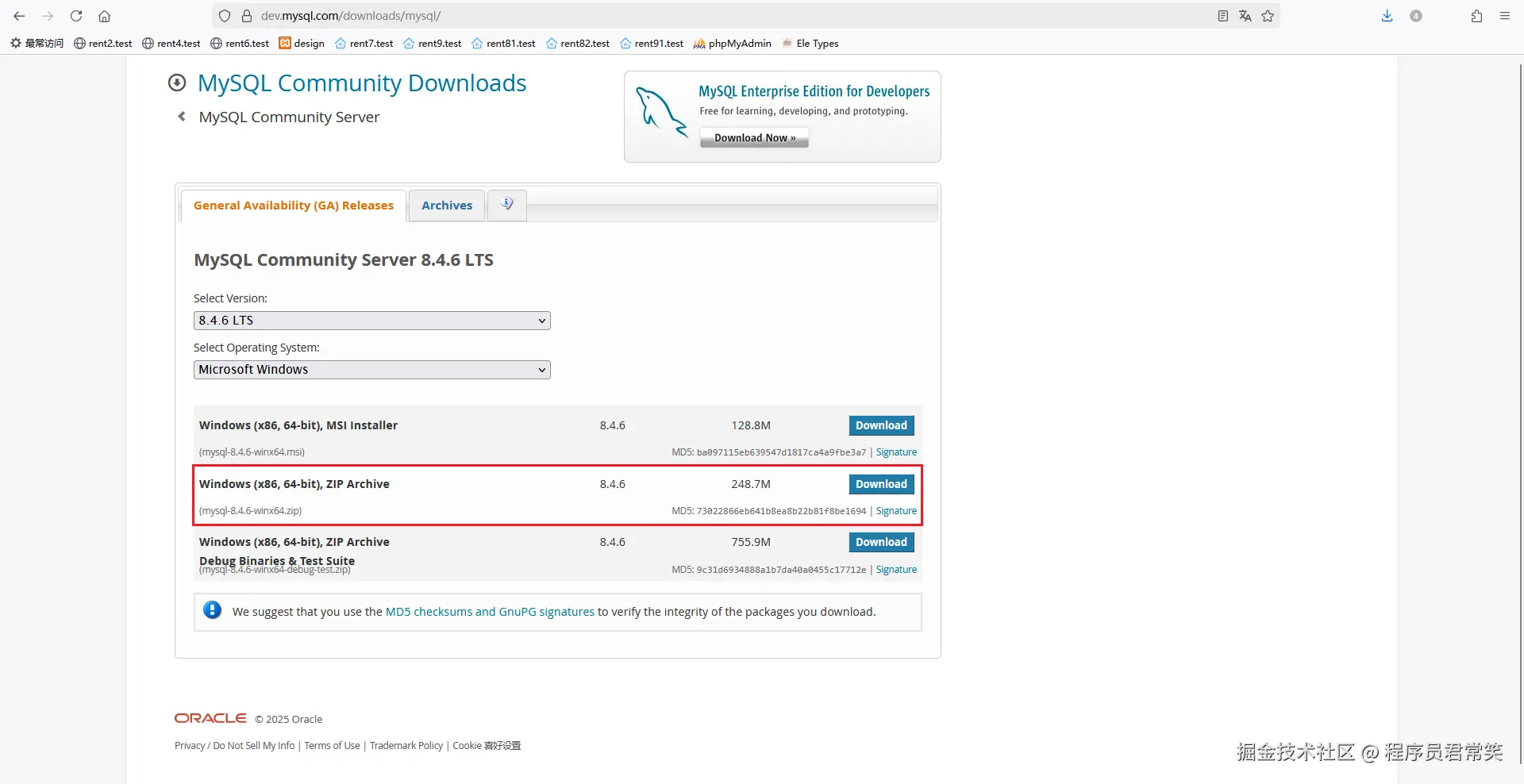Open the rent4.test bookmark
Viewport: 1524px width, 784px height.
171,44
